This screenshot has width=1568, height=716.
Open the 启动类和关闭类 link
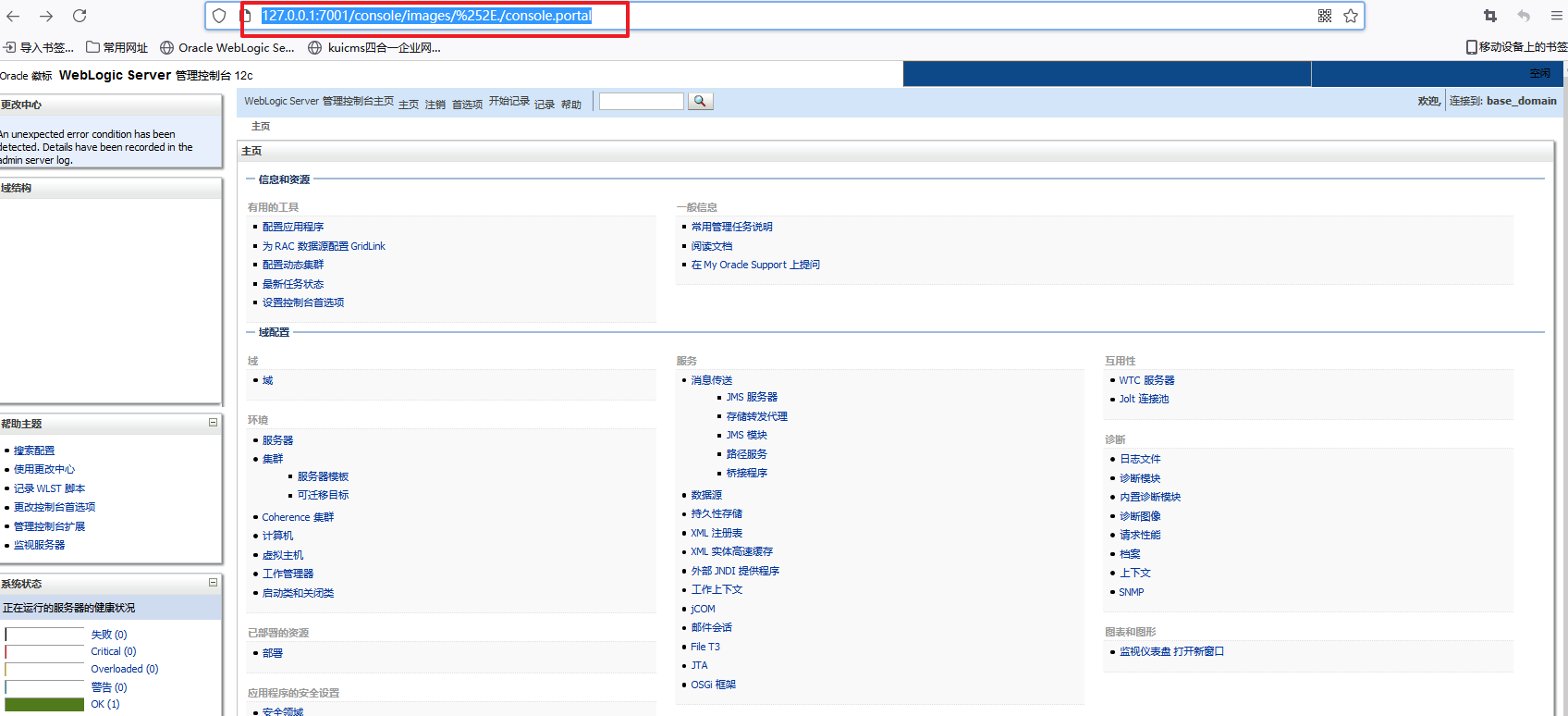tap(298, 593)
